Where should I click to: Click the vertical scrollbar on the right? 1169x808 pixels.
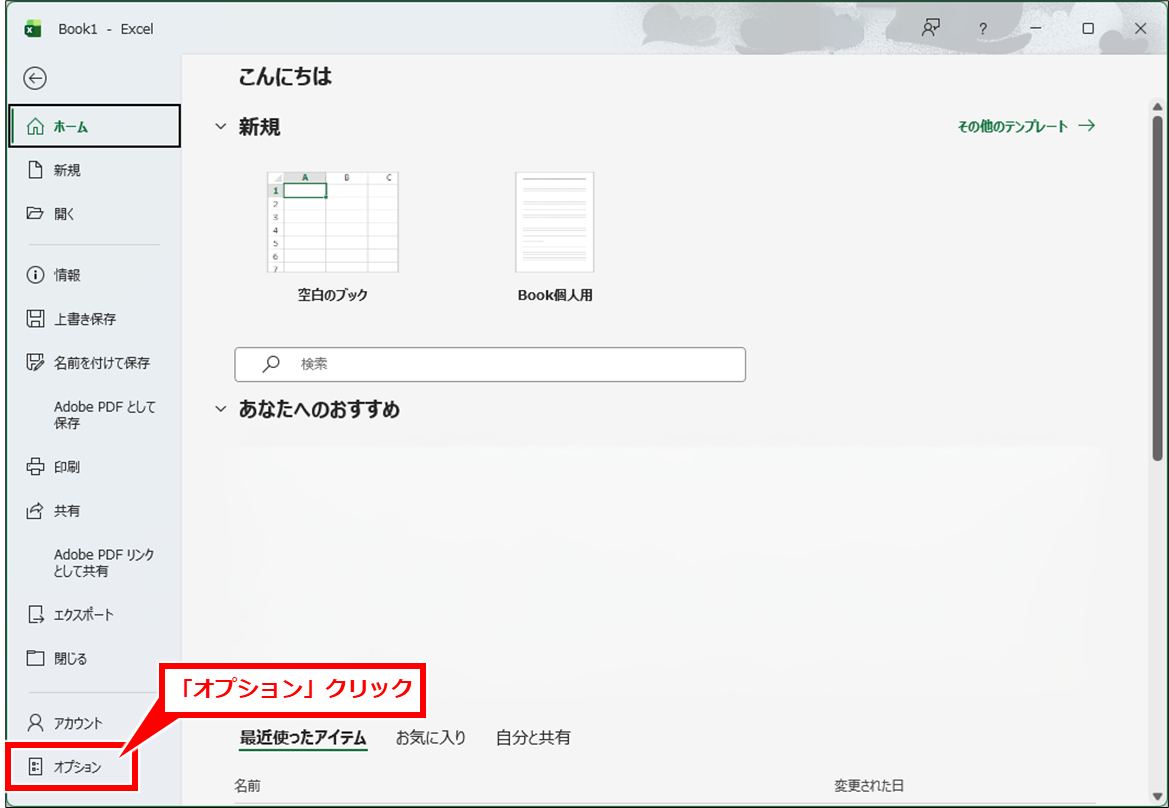[x=1157, y=280]
